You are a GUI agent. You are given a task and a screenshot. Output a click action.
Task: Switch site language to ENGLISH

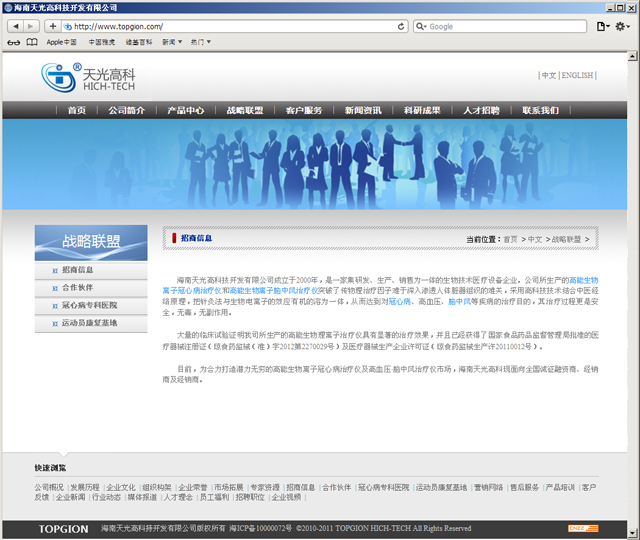pos(577,75)
